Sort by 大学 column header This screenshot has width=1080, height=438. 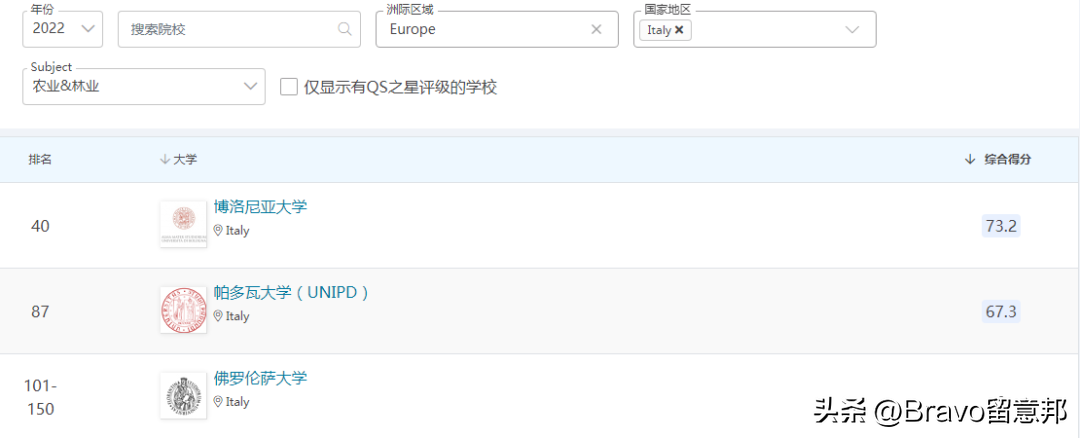coord(178,159)
